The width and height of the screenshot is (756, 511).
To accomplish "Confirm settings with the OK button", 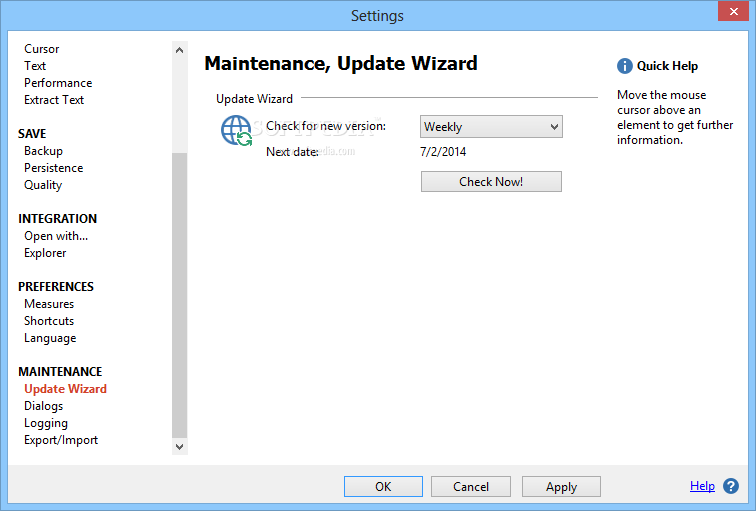I will click(383, 486).
